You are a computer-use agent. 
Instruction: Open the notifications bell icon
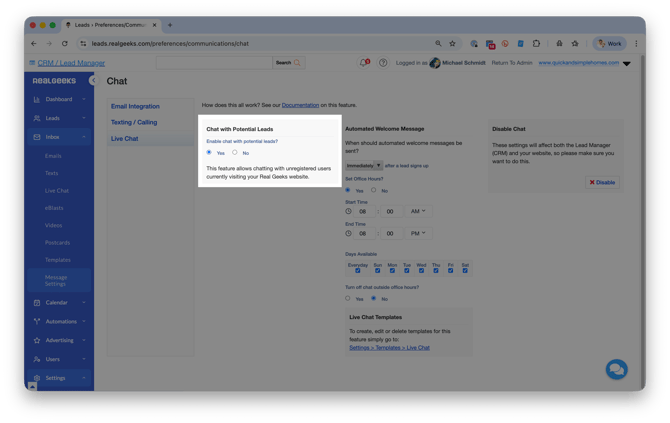(x=364, y=63)
